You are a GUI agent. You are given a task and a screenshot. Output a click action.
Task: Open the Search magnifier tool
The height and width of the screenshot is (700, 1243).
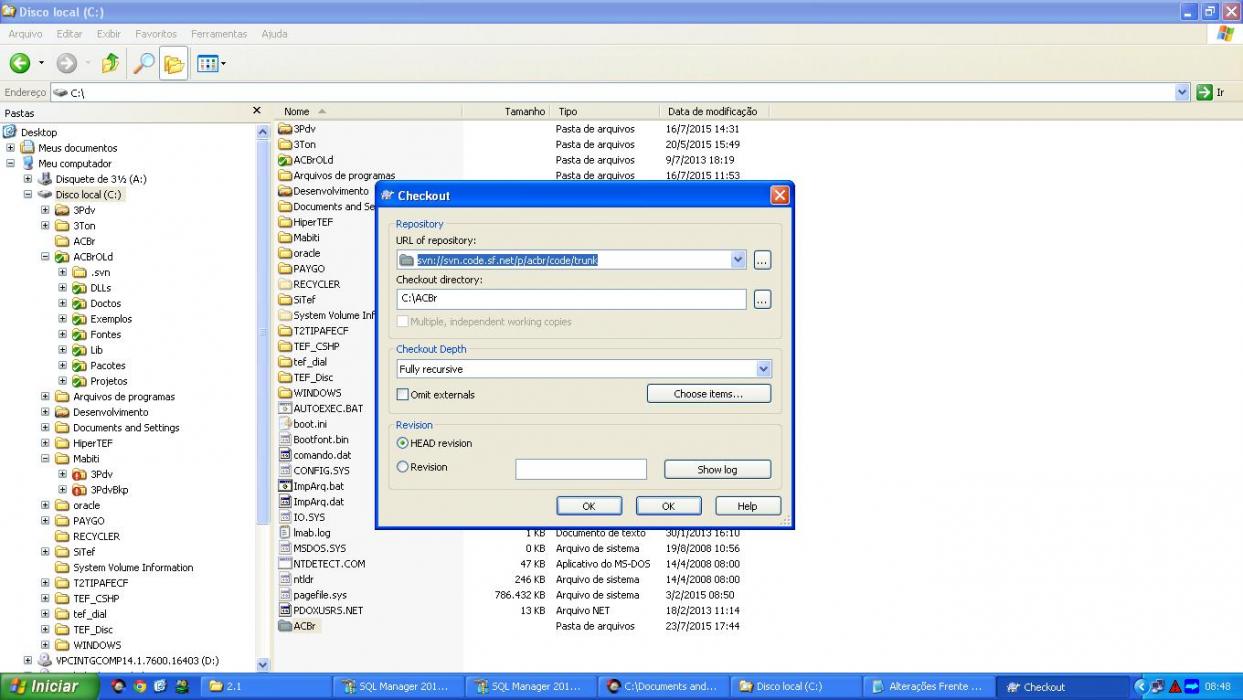click(144, 63)
